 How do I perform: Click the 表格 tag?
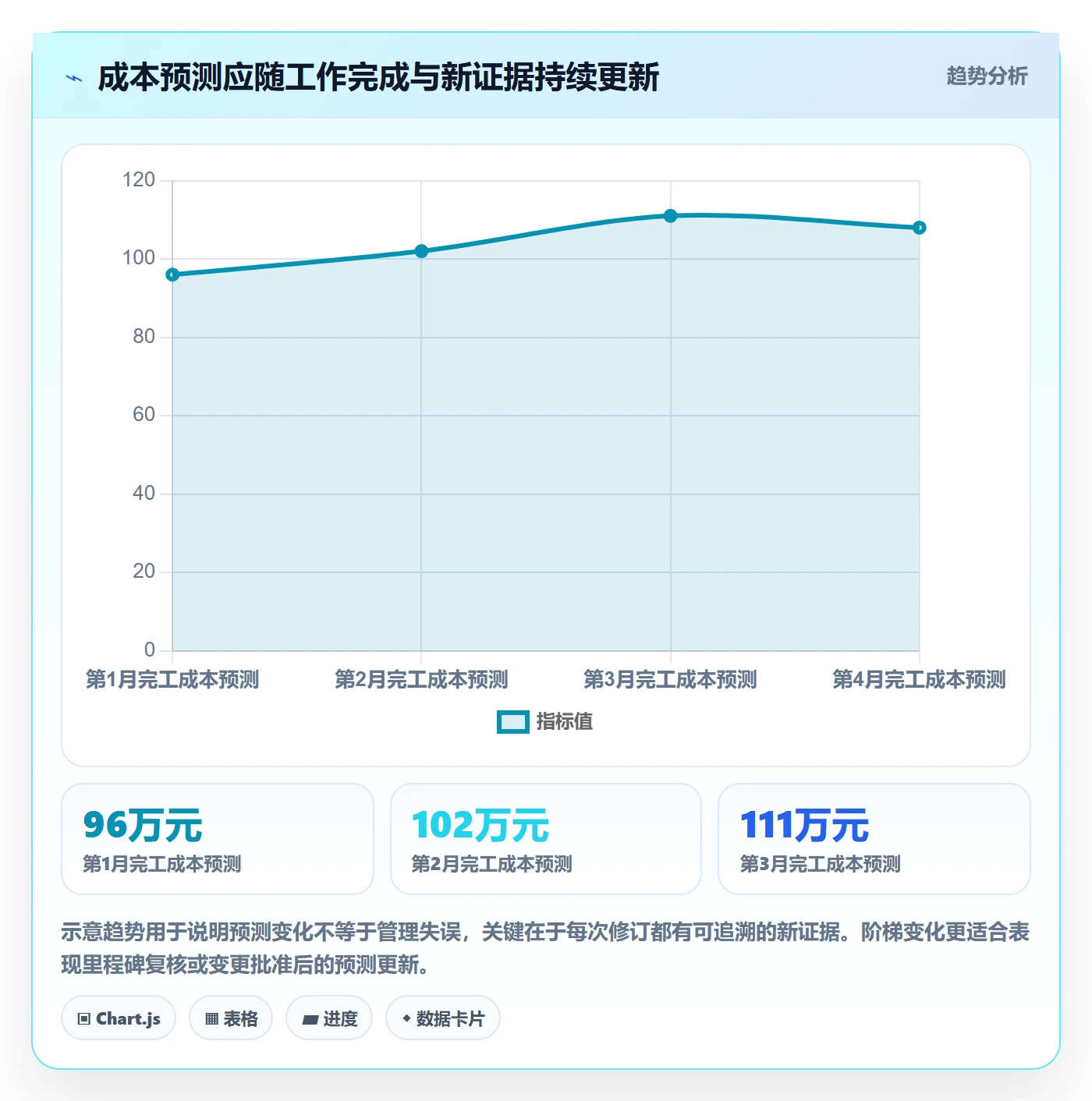(x=231, y=1018)
